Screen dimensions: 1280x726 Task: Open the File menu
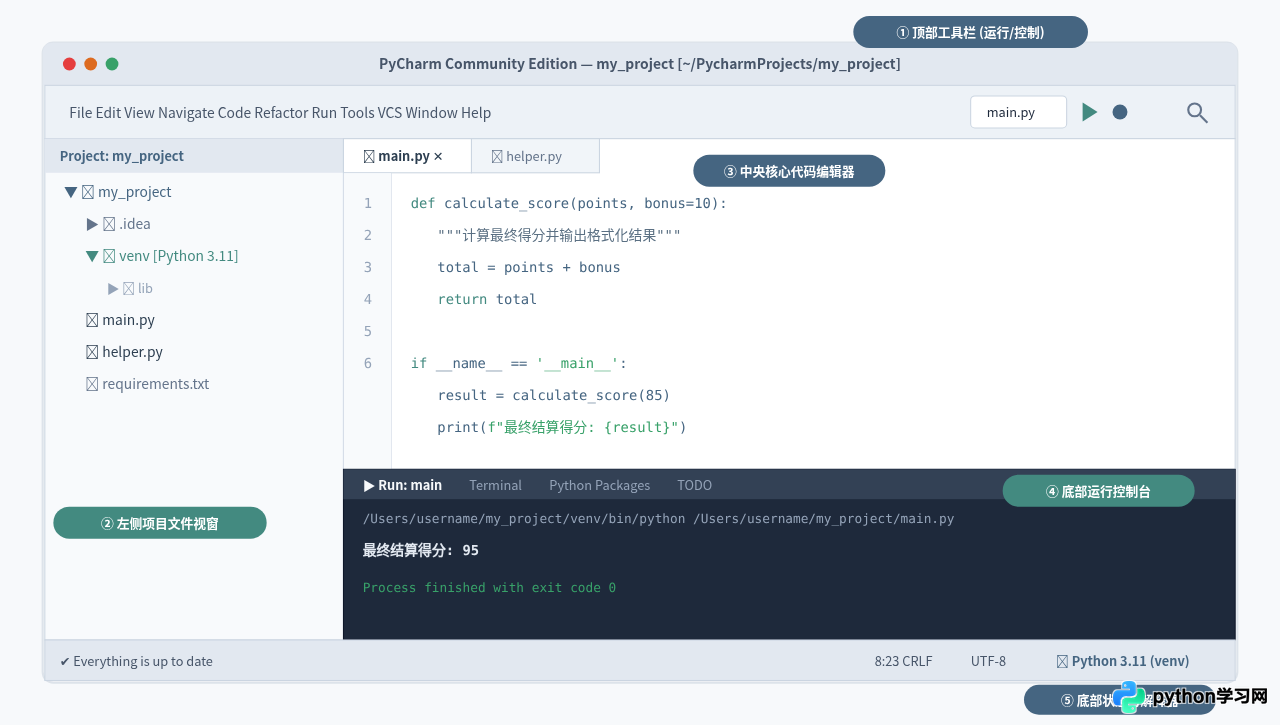click(80, 112)
